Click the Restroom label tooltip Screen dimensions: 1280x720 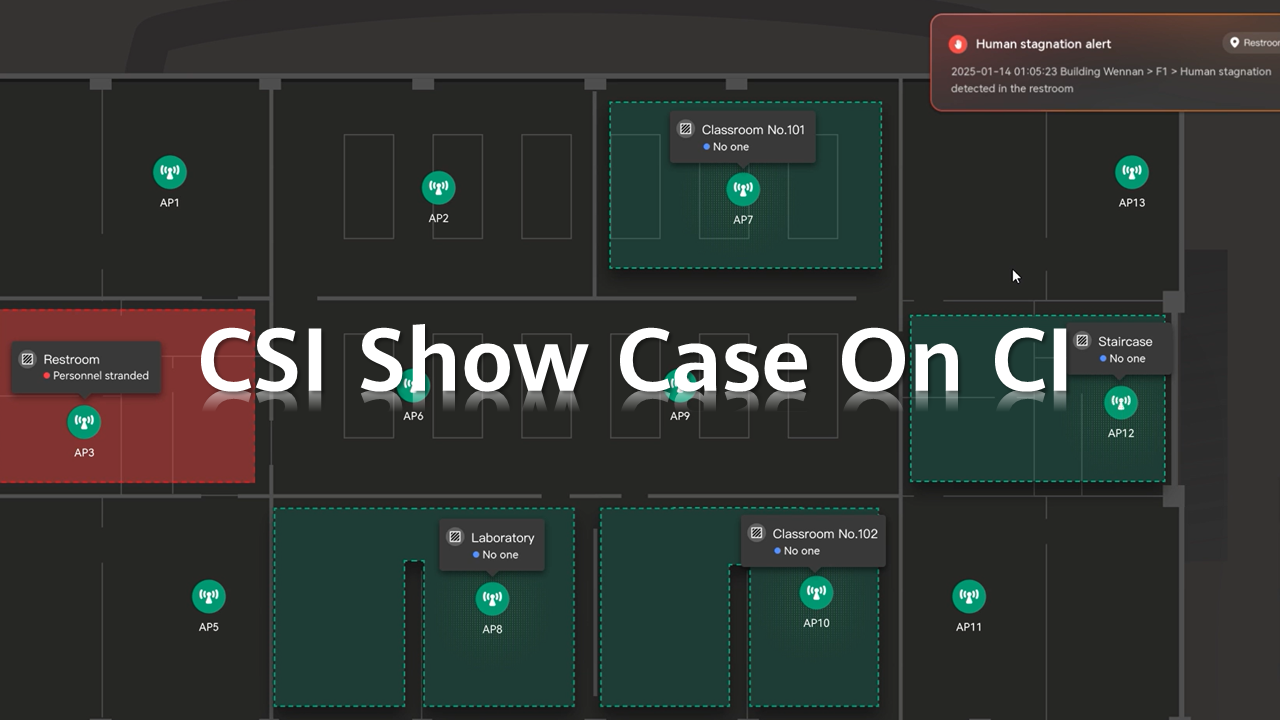[87, 367]
